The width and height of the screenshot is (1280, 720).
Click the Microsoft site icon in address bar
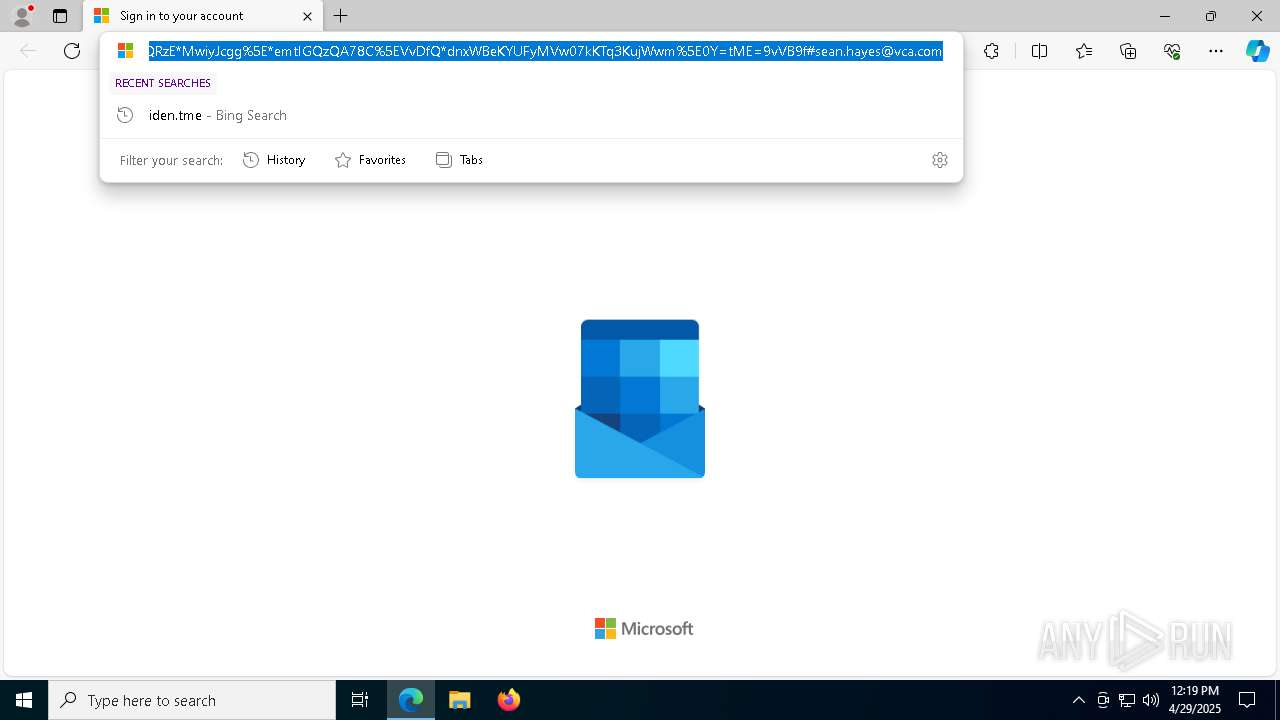point(125,51)
